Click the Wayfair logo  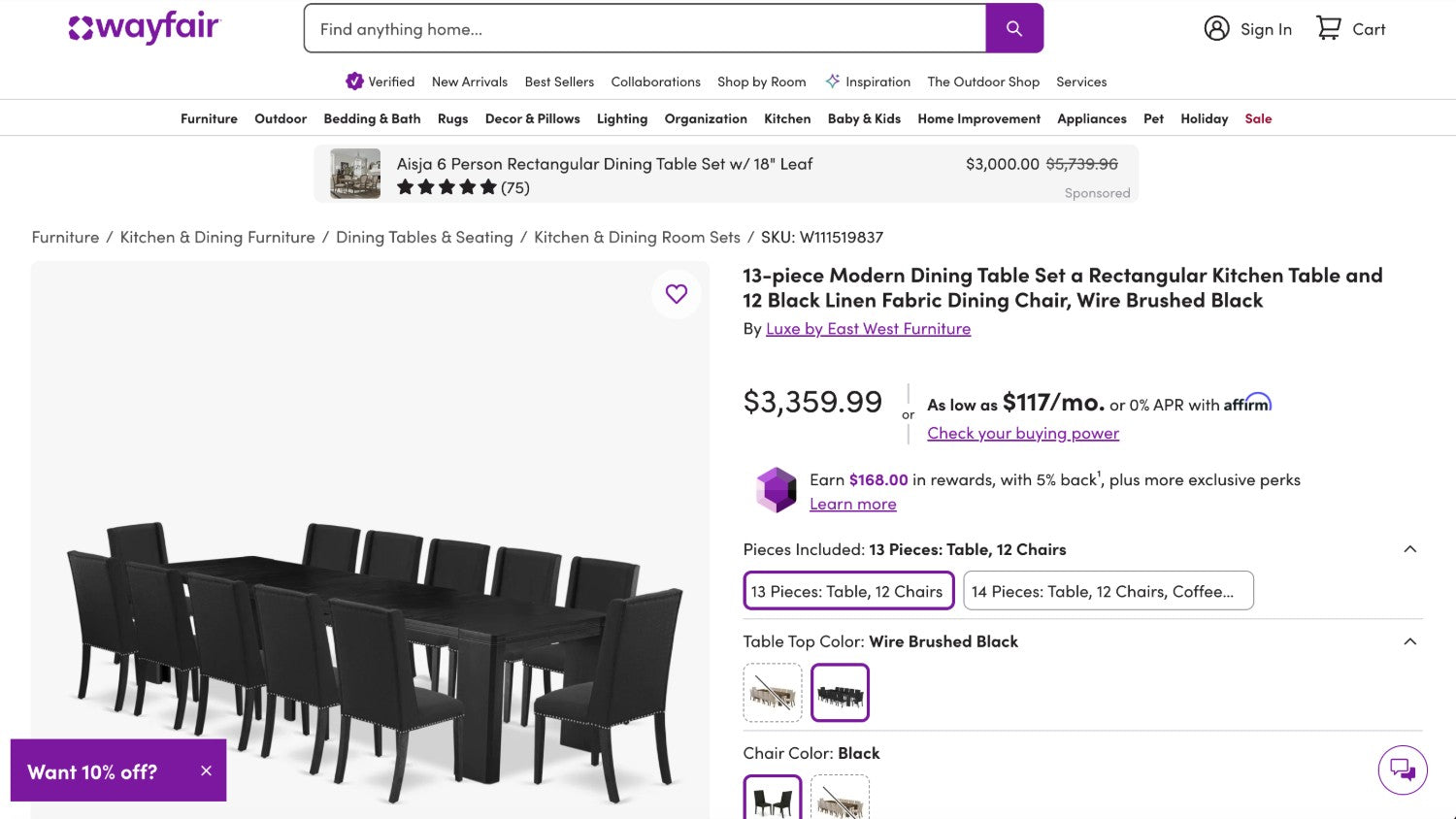click(146, 28)
